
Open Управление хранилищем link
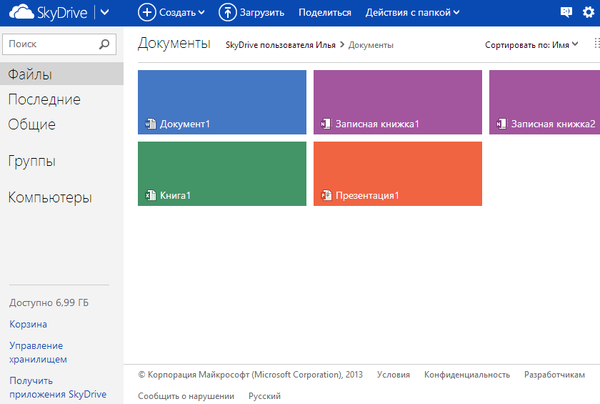point(38,352)
